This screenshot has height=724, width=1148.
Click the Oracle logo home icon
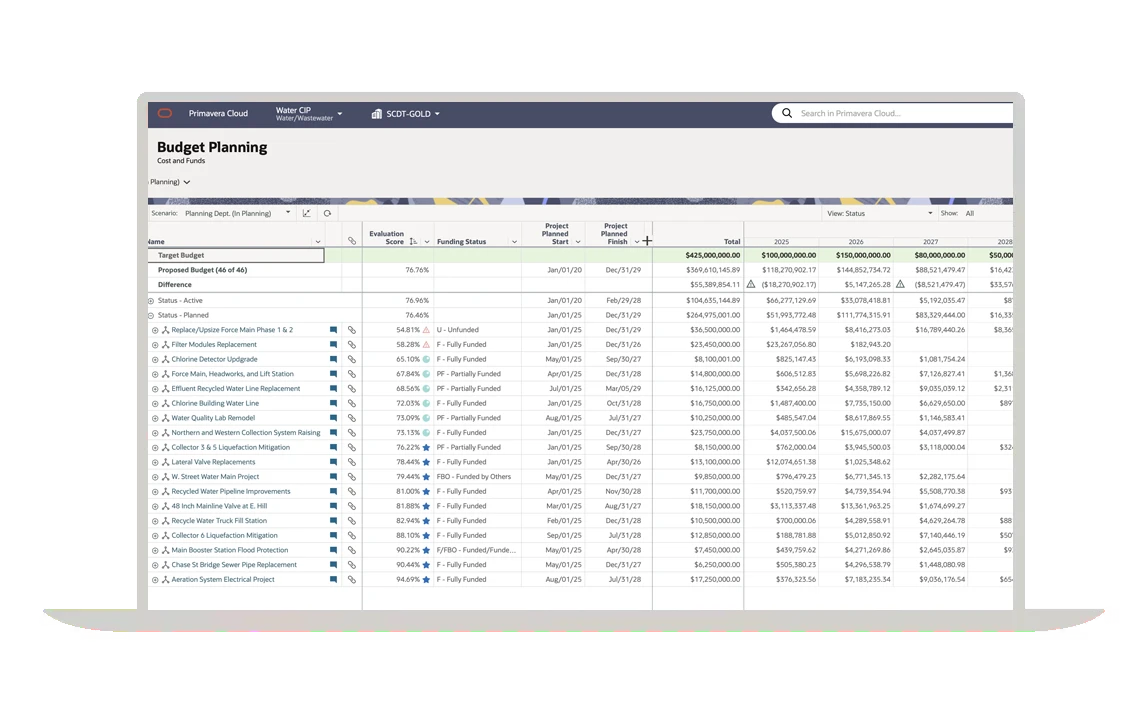(x=165, y=113)
